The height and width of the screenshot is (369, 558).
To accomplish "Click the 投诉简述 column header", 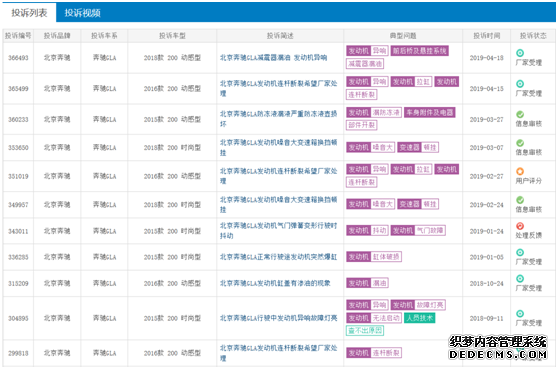I will [280, 36].
